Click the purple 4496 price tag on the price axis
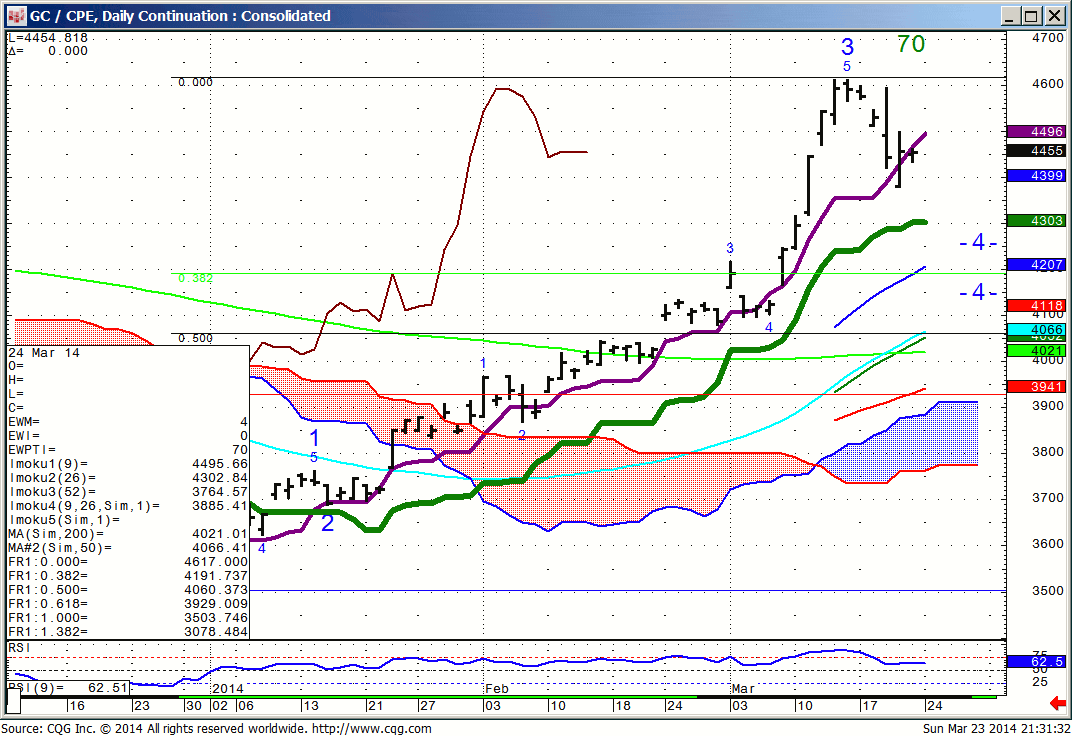 [x=1036, y=132]
